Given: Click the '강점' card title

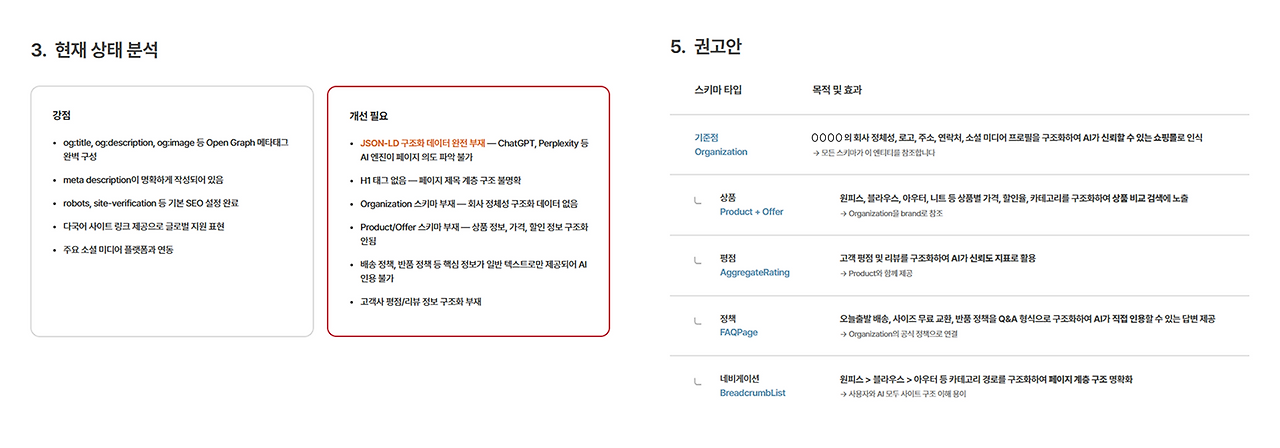Looking at the screenshot, I should pos(62,115).
